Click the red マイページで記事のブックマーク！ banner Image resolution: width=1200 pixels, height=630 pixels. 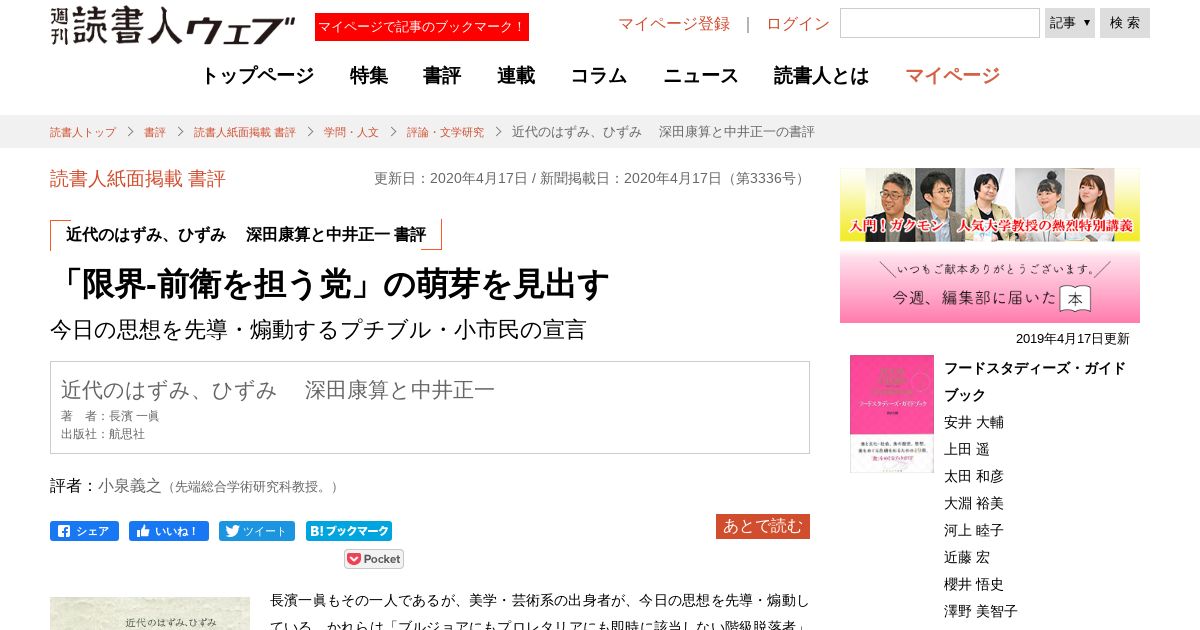click(x=422, y=27)
